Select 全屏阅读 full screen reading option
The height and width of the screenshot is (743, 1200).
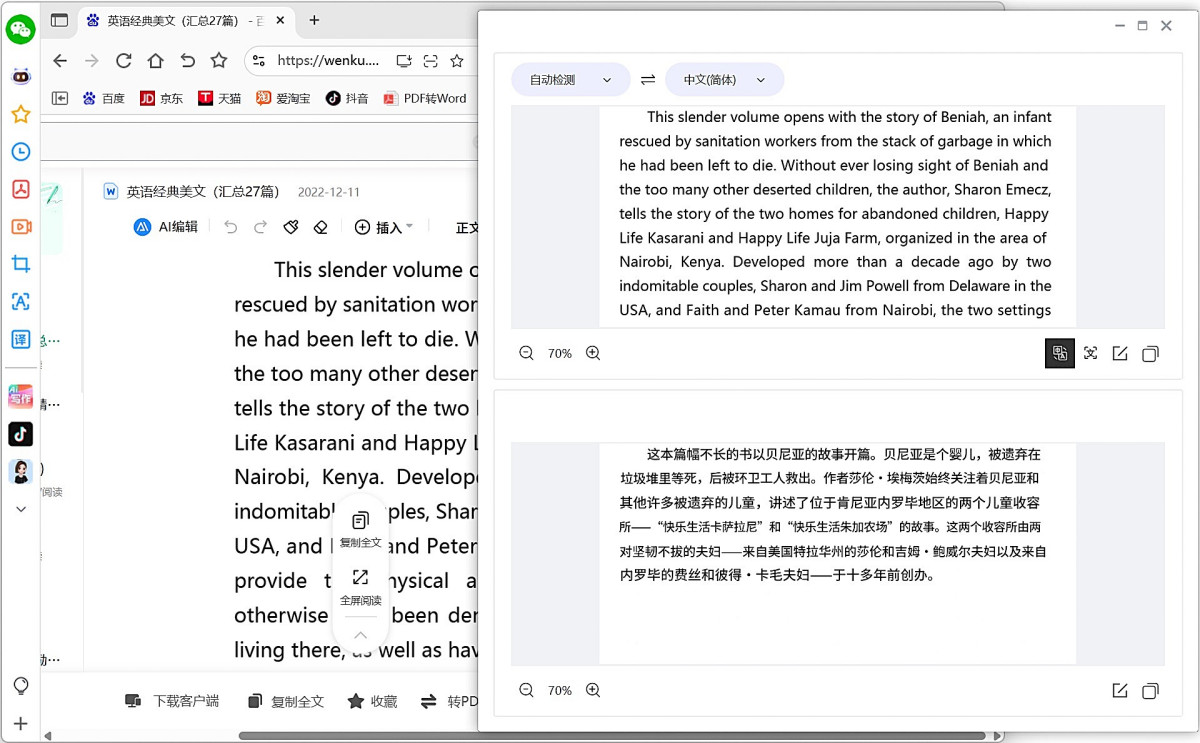pyautogui.click(x=360, y=587)
